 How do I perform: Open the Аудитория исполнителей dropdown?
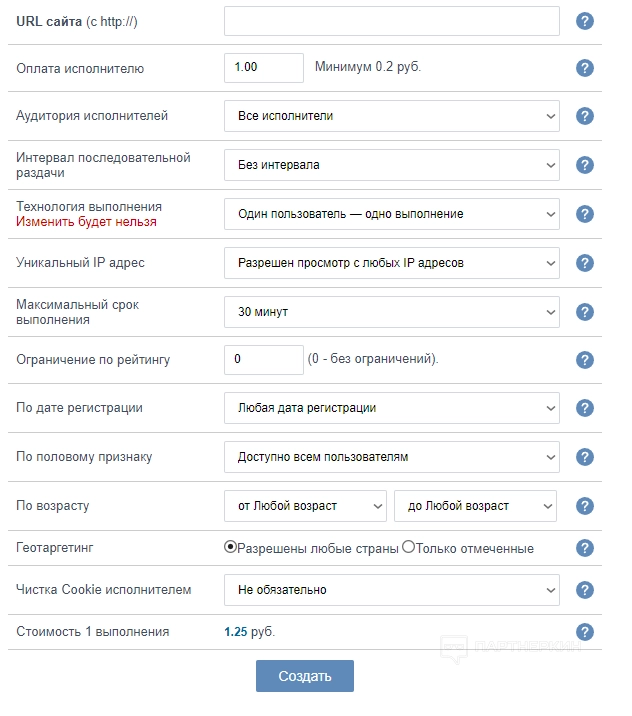(x=391, y=116)
